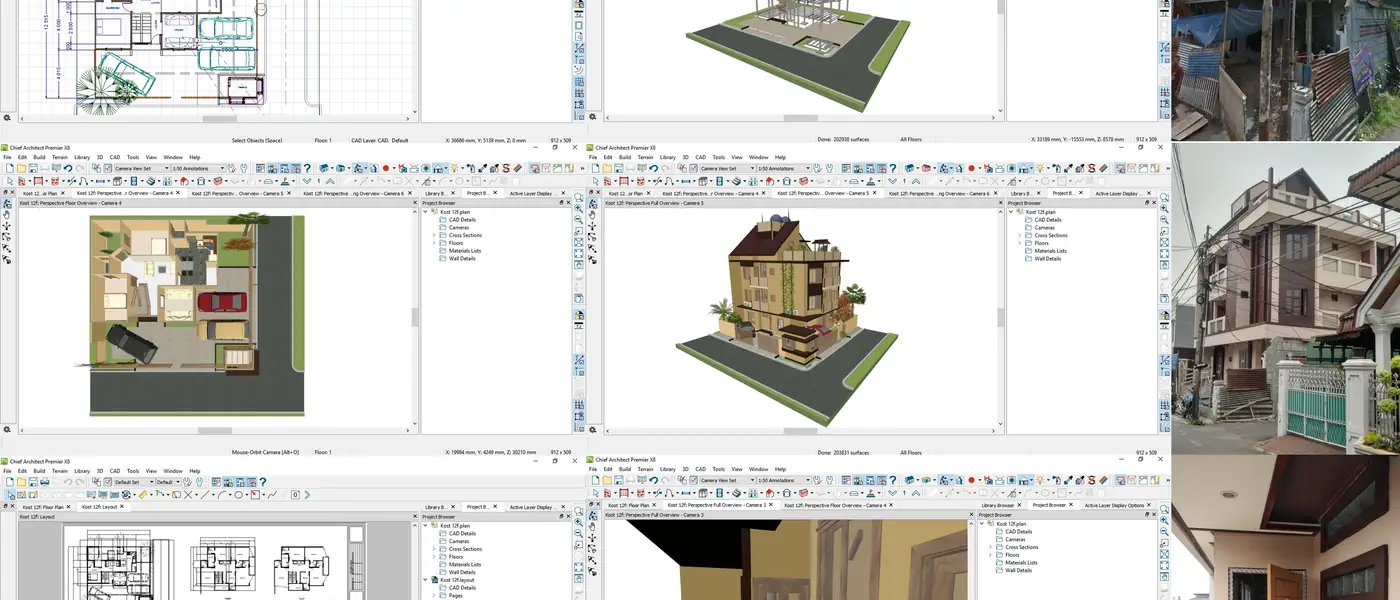Open Terrain menu in Camera 4 window
Viewport: 1400px width, 600px height.
coord(60,157)
